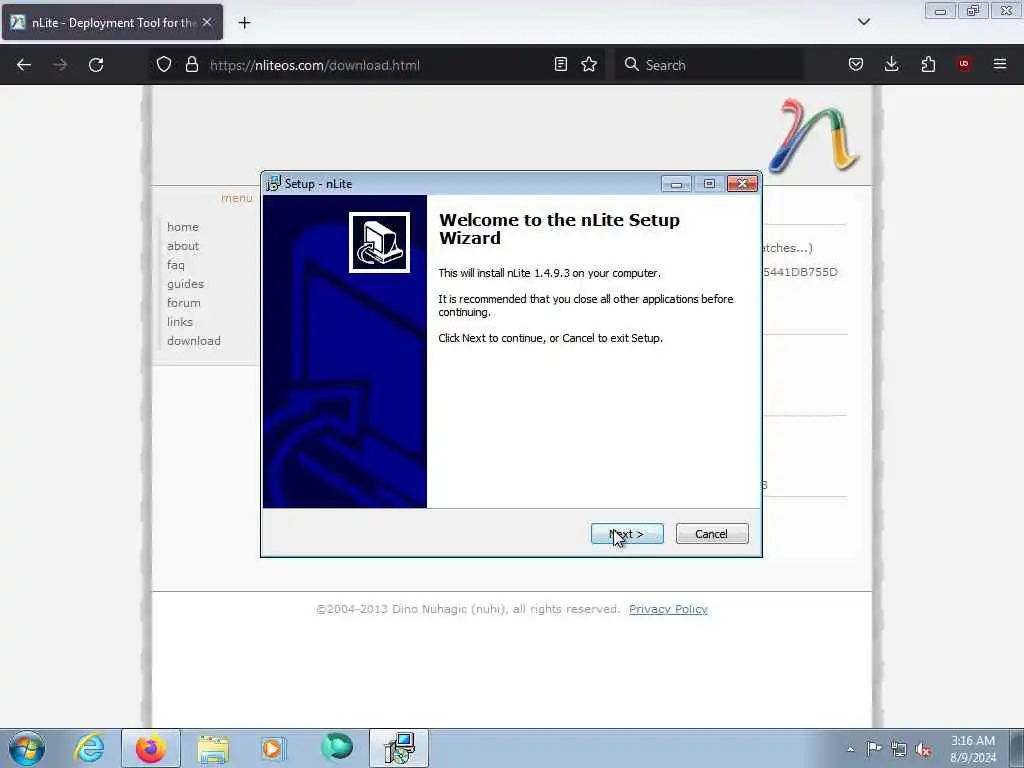
Task: Show hidden tray icons arrow
Action: [x=850, y=749]
